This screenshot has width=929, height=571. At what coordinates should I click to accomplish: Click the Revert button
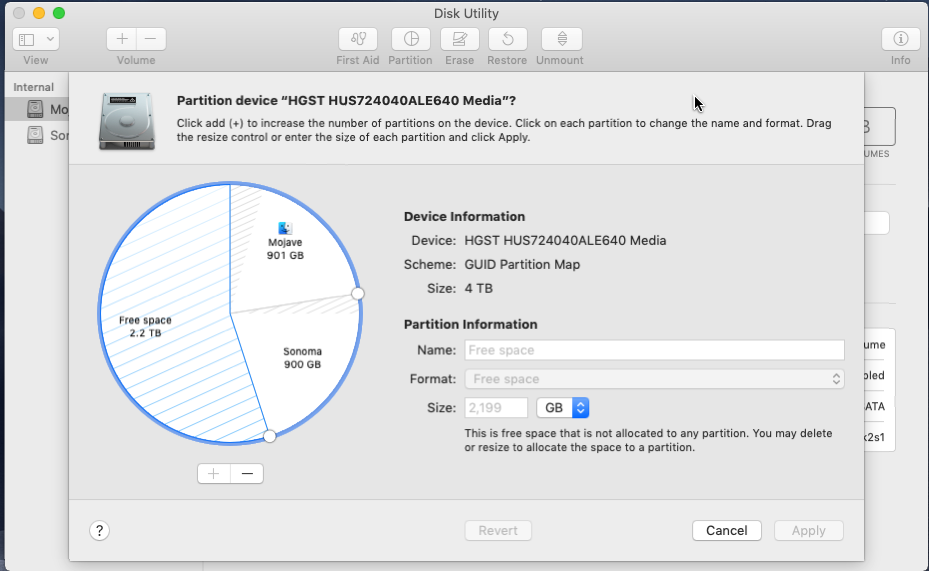(x=498, y=531)
